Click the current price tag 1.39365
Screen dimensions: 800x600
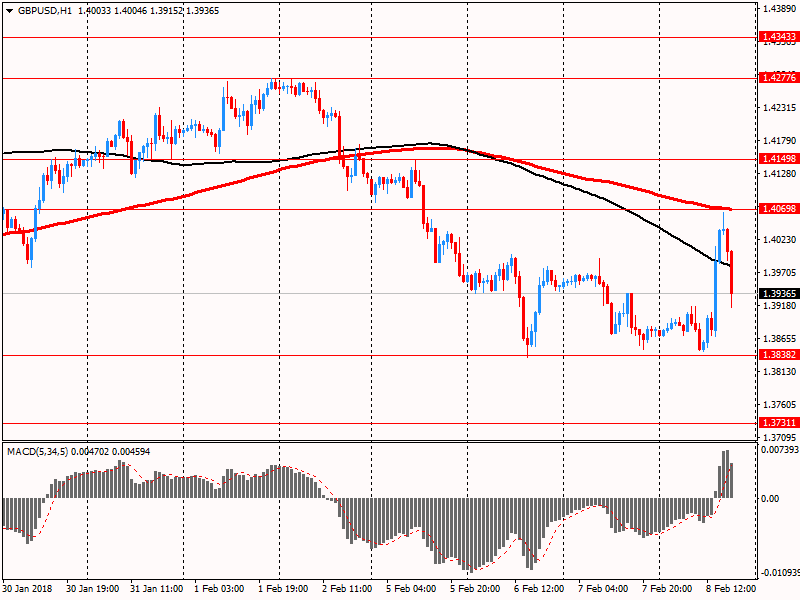click(x=778, y=293)
